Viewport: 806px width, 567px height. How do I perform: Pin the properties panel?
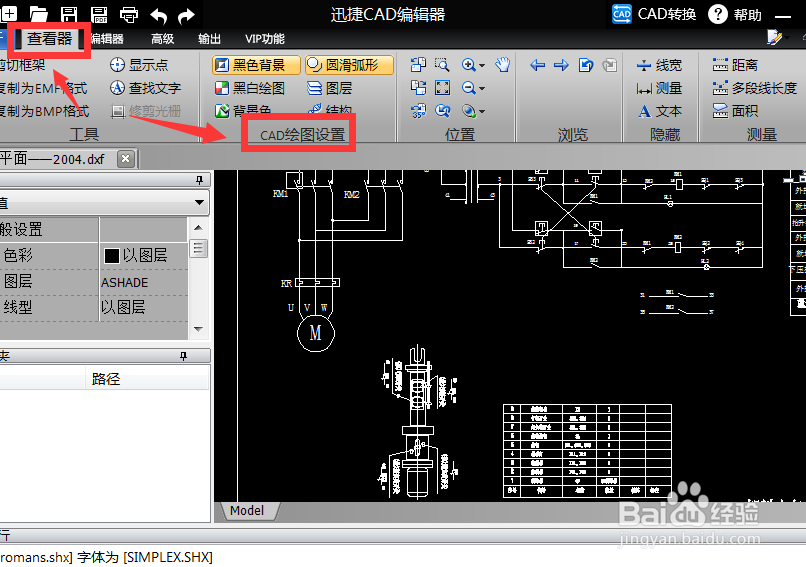pyautogui.click(x=199, y=179)
